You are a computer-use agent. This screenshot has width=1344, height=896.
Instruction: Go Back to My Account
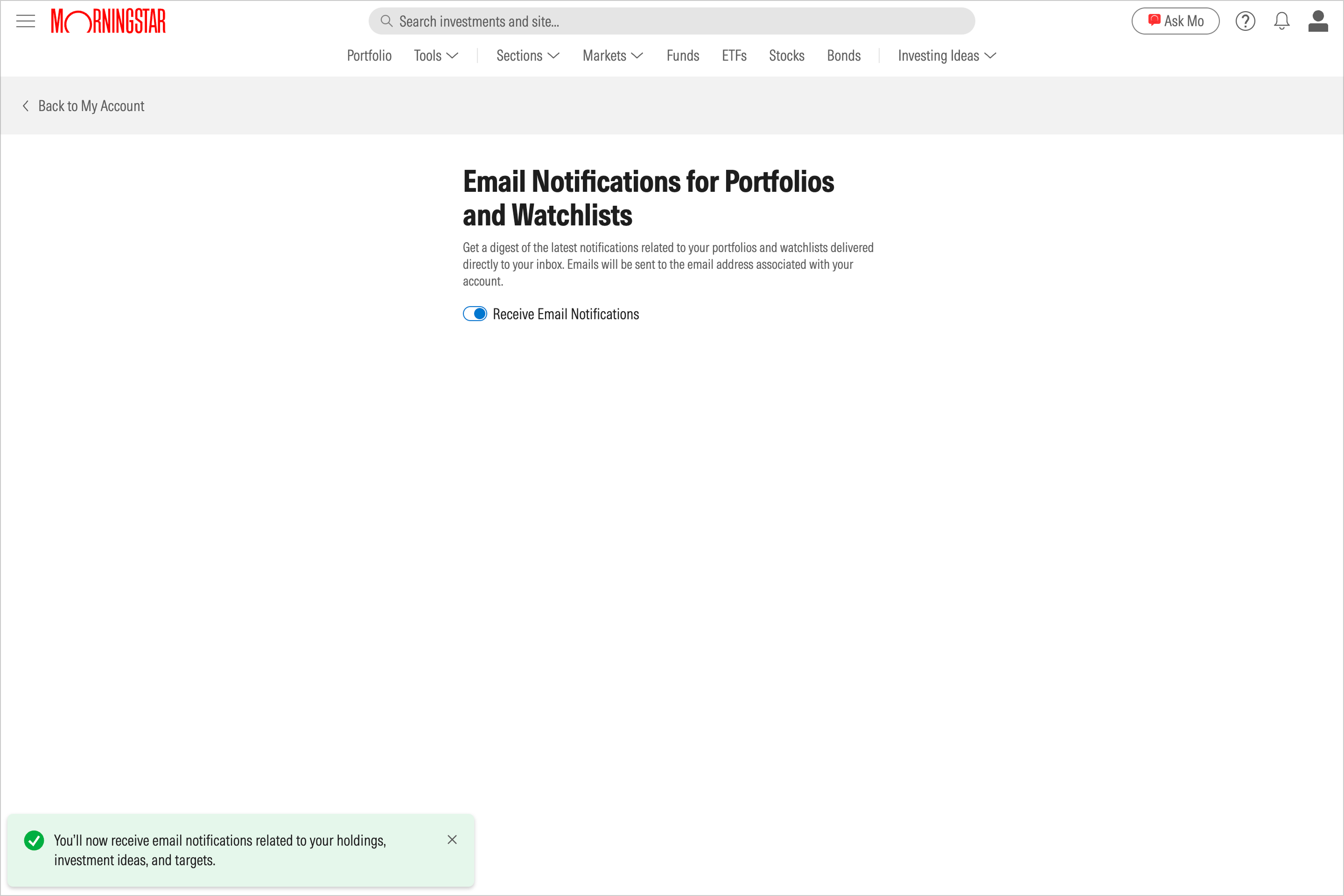pos(84,106)
